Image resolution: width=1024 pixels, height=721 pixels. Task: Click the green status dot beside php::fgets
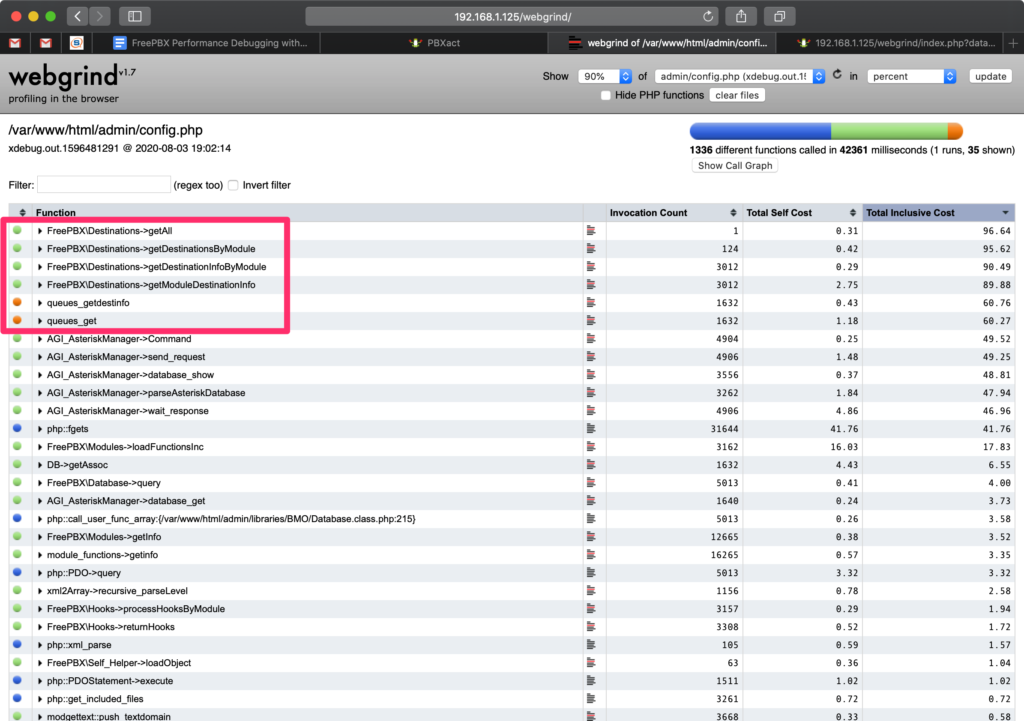tap(17, 428)
